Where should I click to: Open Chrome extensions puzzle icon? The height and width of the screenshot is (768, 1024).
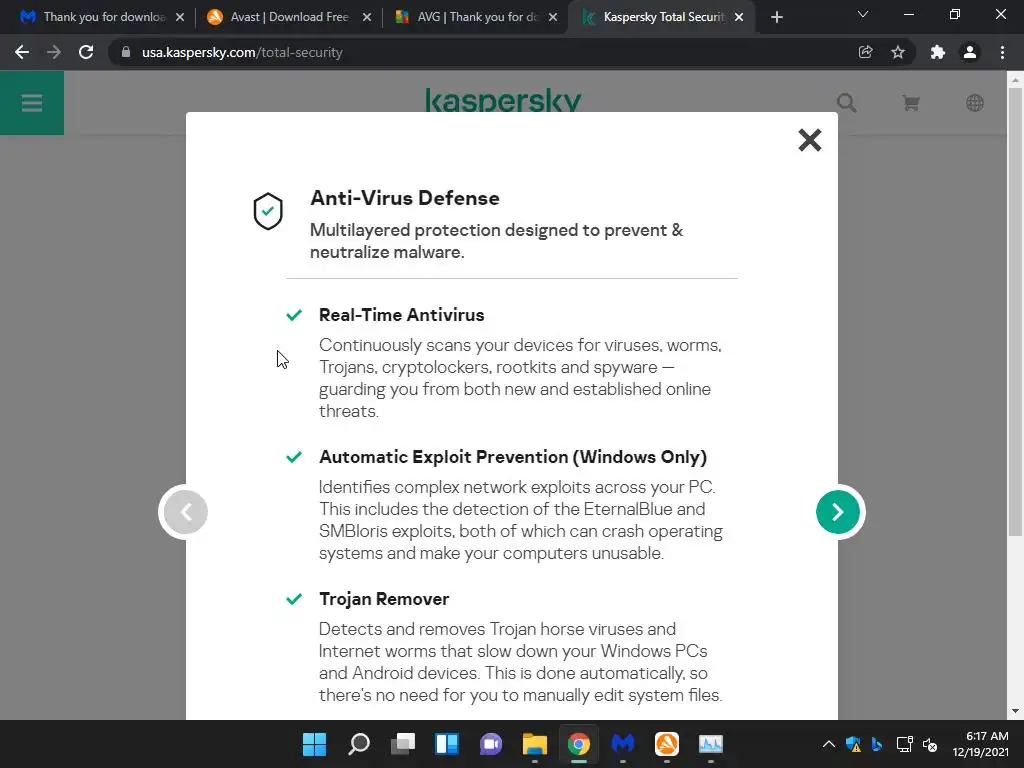coord(938,52)
